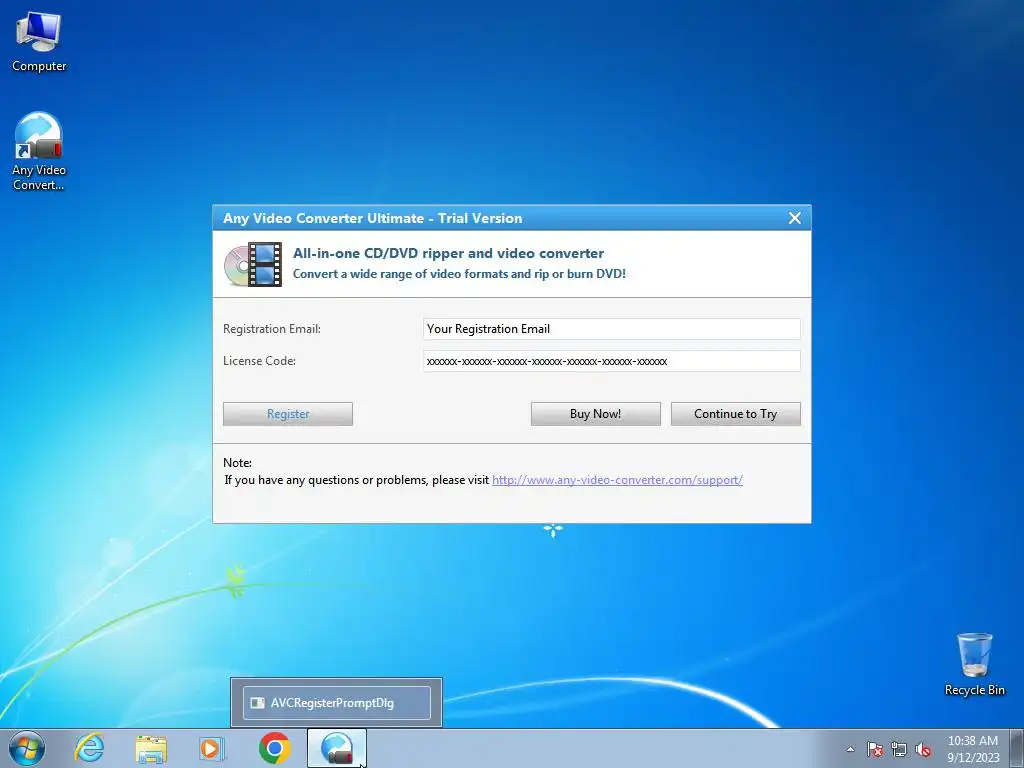
Task: Open the Windows Start menu orb
Action: pos(27,748)
